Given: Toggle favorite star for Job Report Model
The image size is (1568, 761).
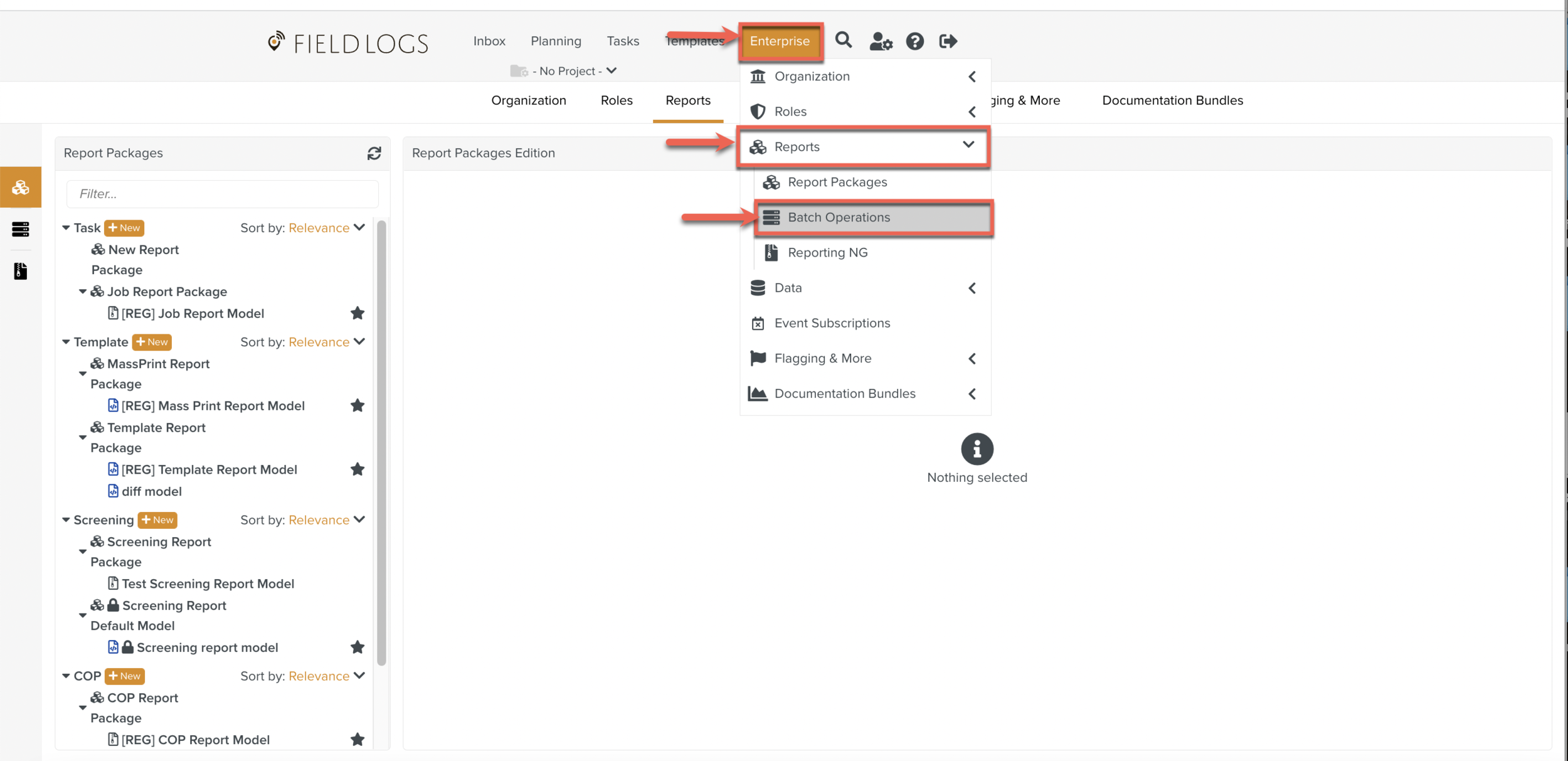Looking at the screenshot, I should [358, 313].
